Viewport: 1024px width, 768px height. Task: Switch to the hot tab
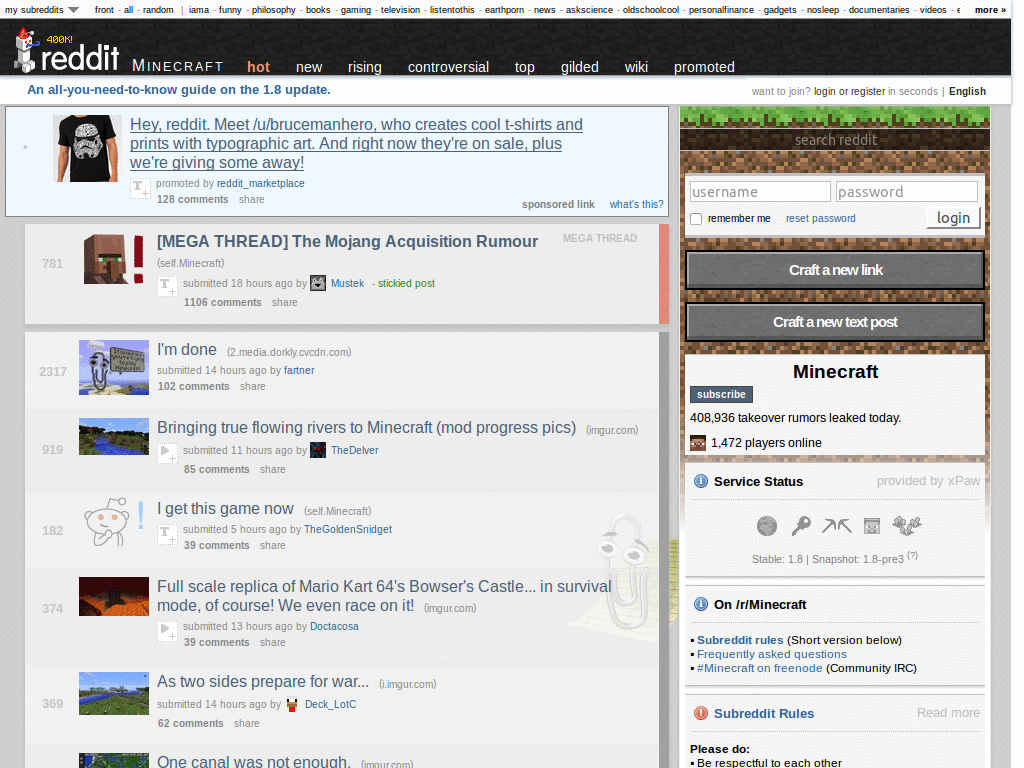click(258, 67)
